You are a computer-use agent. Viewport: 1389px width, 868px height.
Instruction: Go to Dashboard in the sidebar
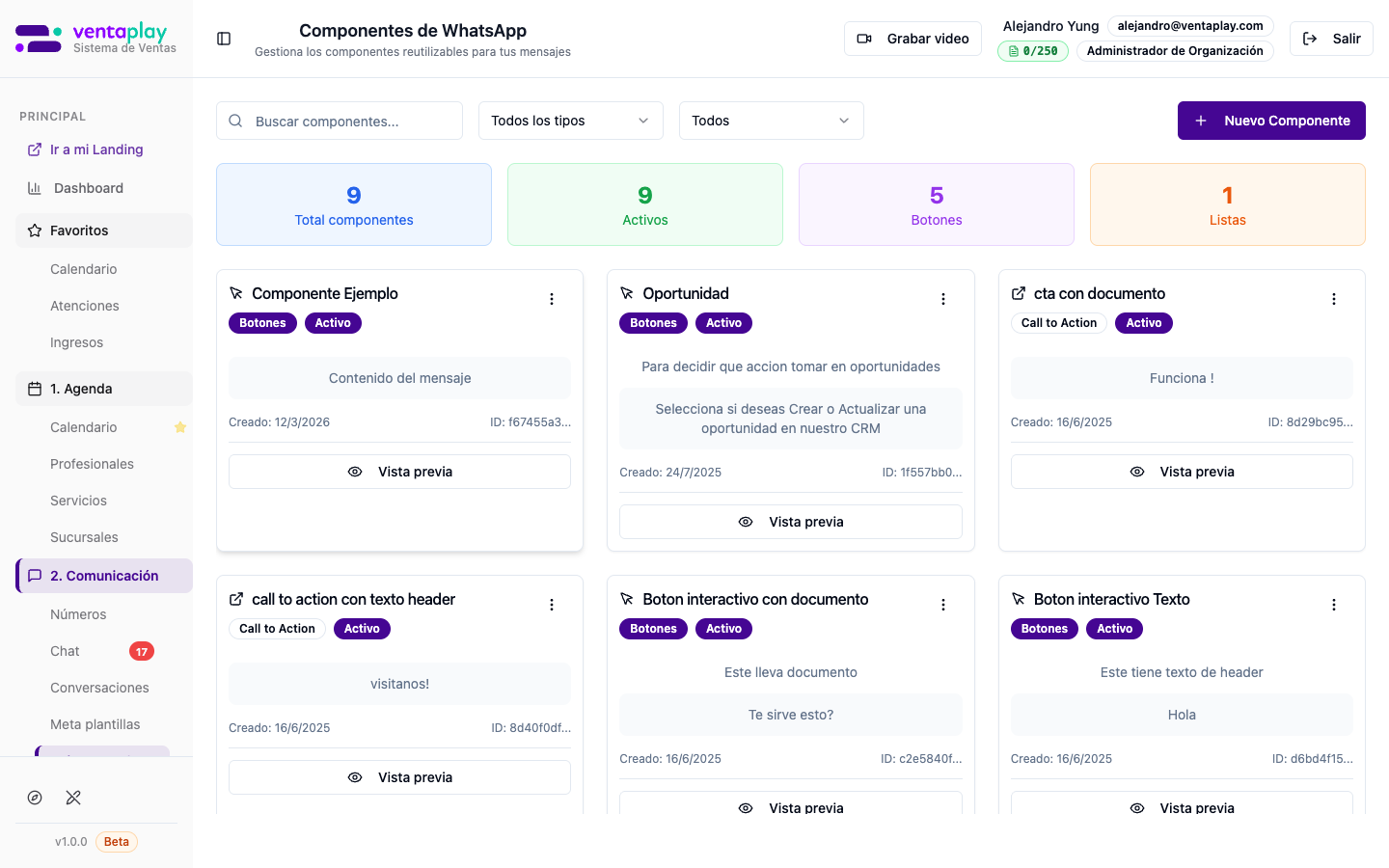tap(89, 188)
